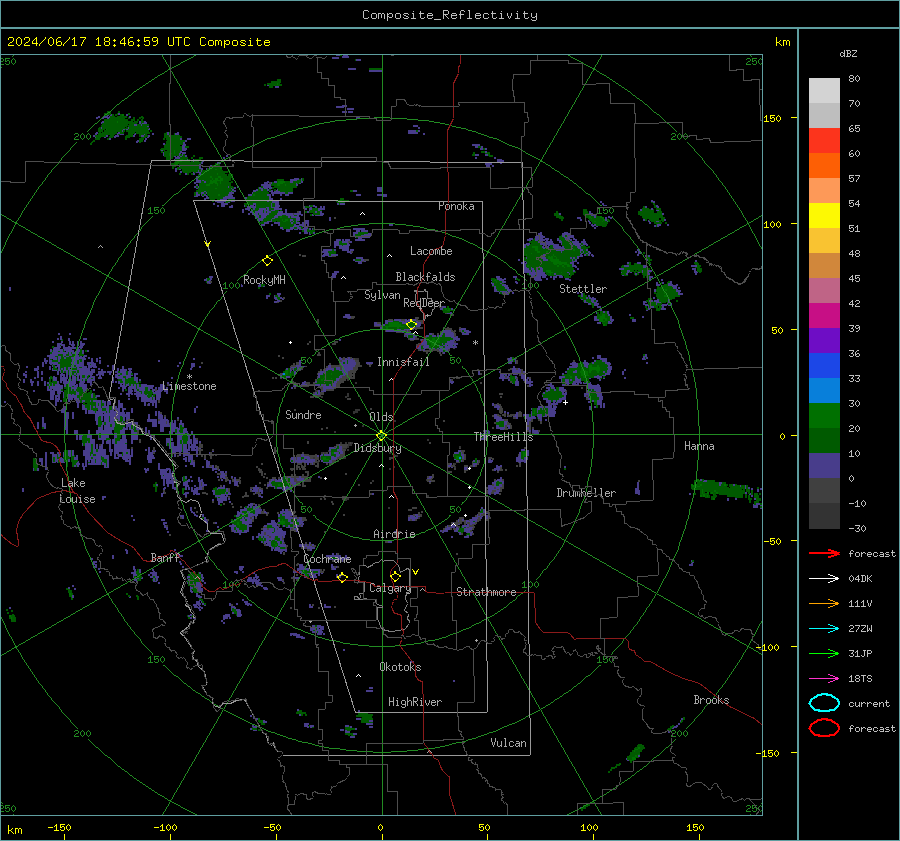This screenshot has height=841, width=900.
Task: Click the Drumheller town label
Action: (586, 493)
